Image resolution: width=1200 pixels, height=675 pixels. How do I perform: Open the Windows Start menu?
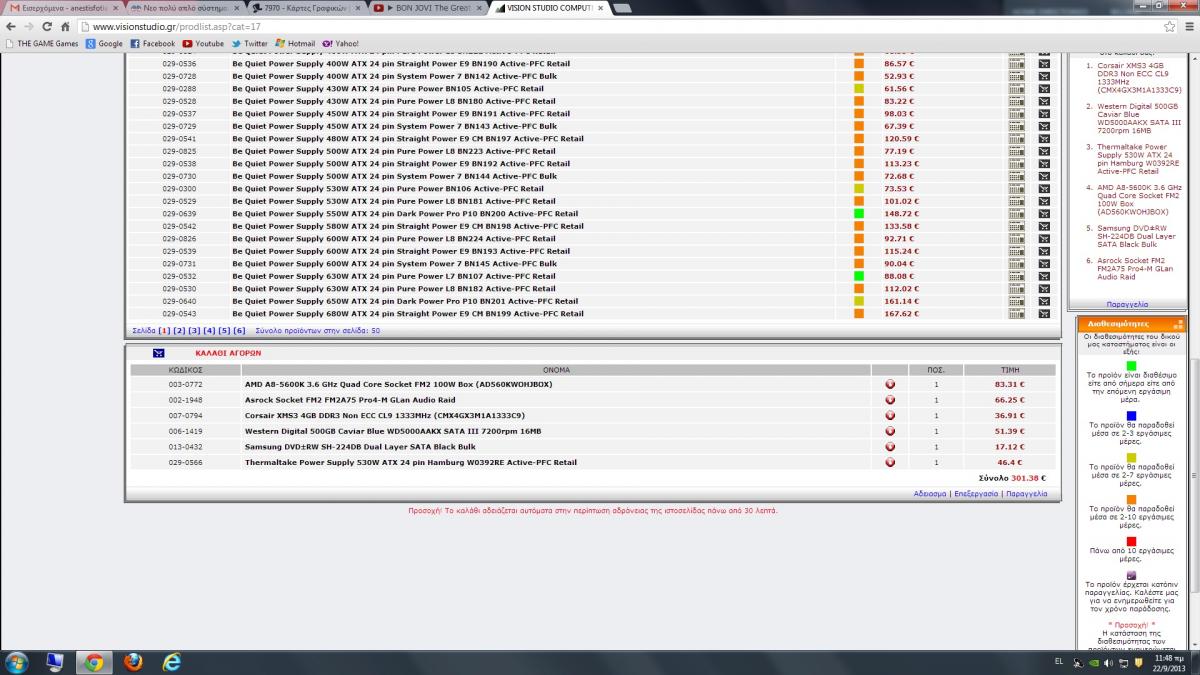(x=17, y=661)
